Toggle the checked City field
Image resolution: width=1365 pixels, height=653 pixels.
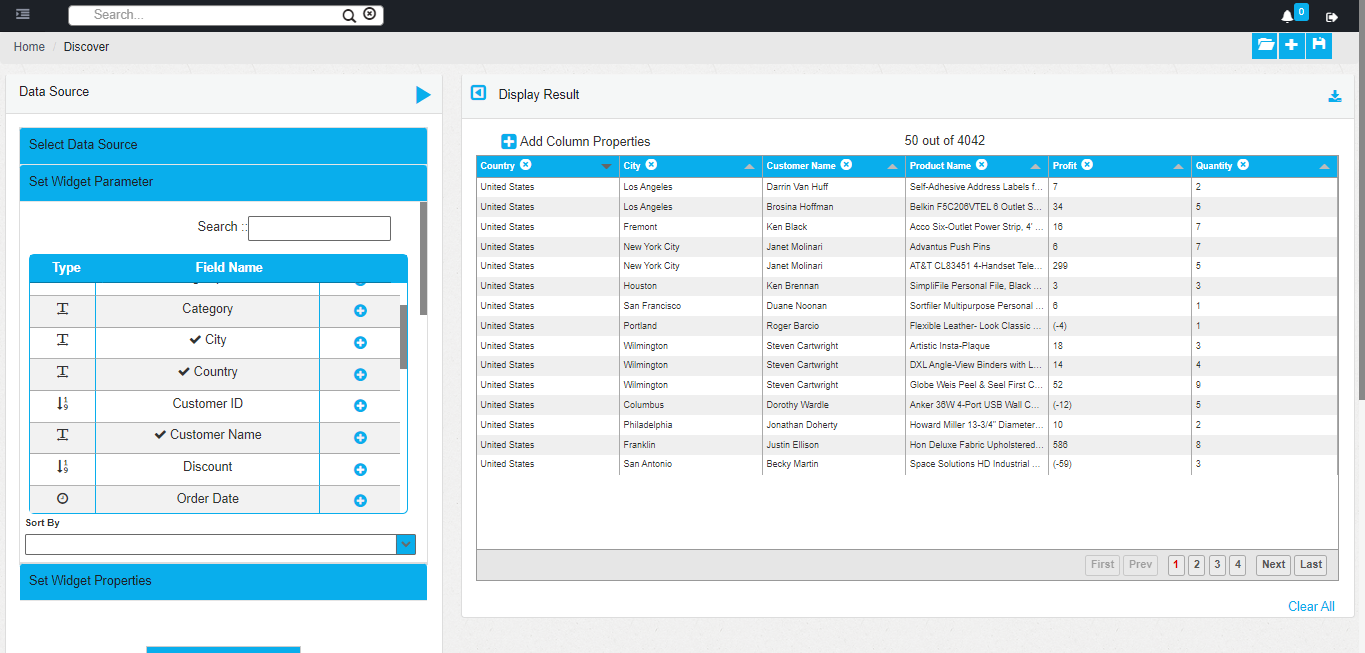point(208,340)
